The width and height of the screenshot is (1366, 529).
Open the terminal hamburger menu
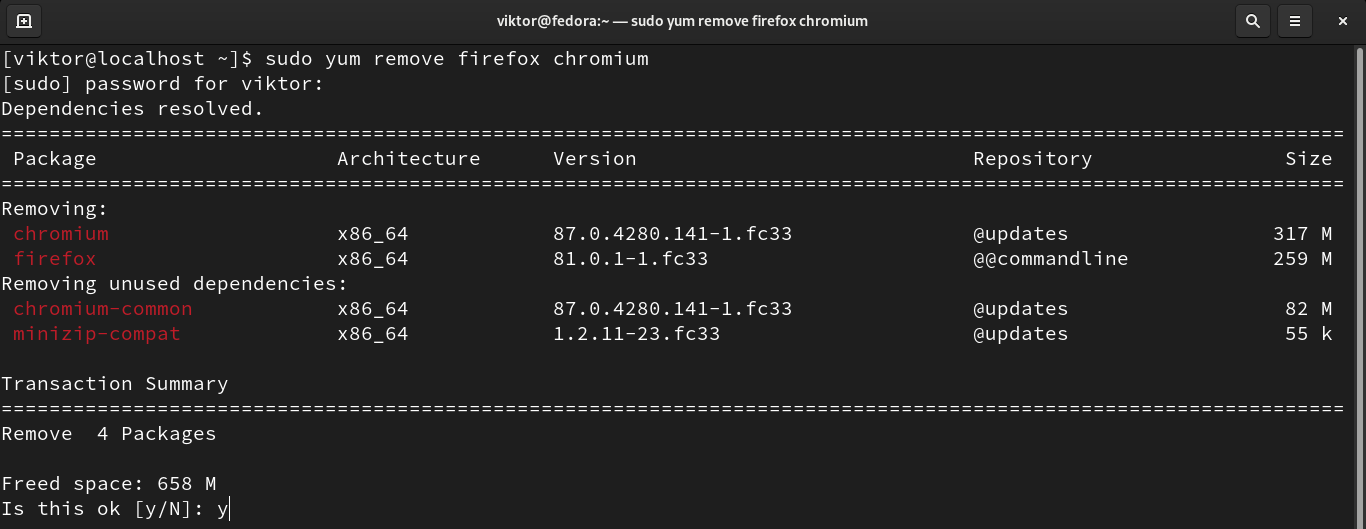(1295, 20)
